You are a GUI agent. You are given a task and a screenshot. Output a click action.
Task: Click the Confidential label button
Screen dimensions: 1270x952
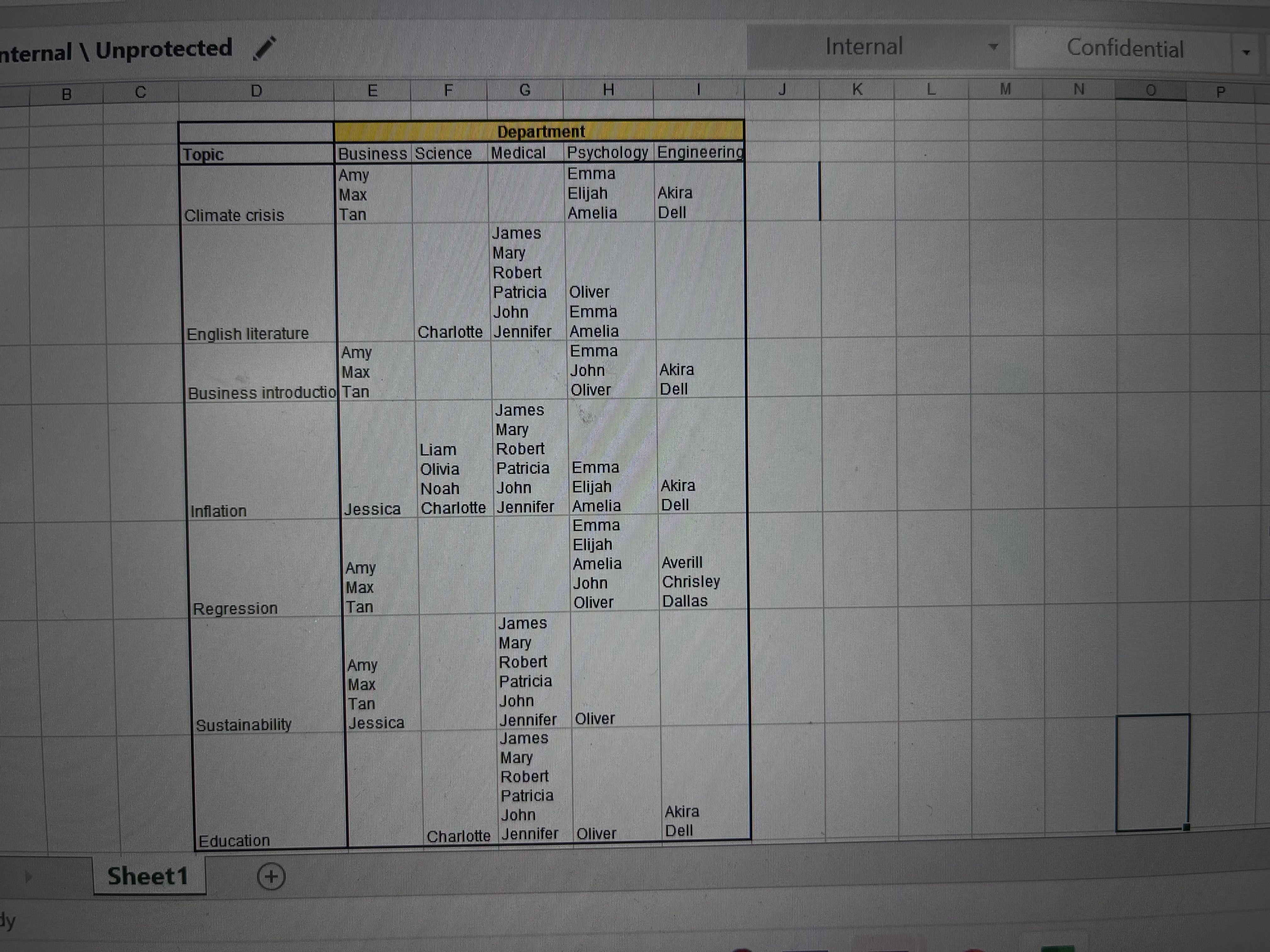(x=1124, y=49)
